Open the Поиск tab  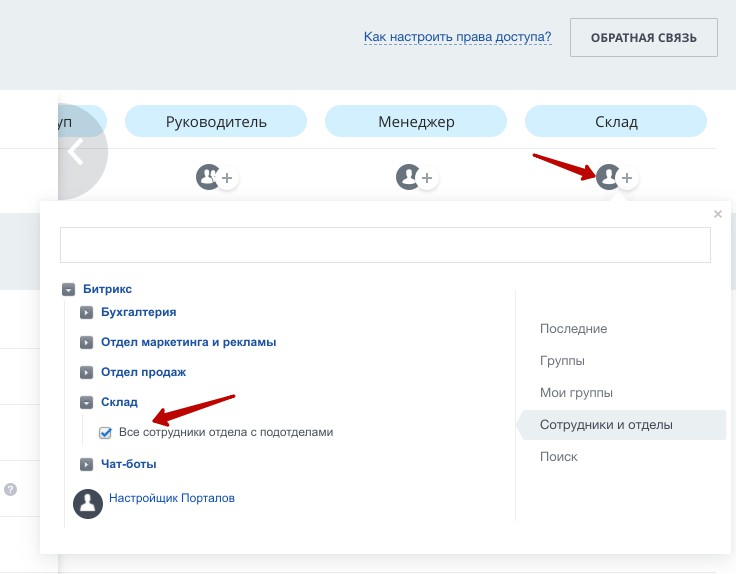pyautogui.click(x=558, y=457)
